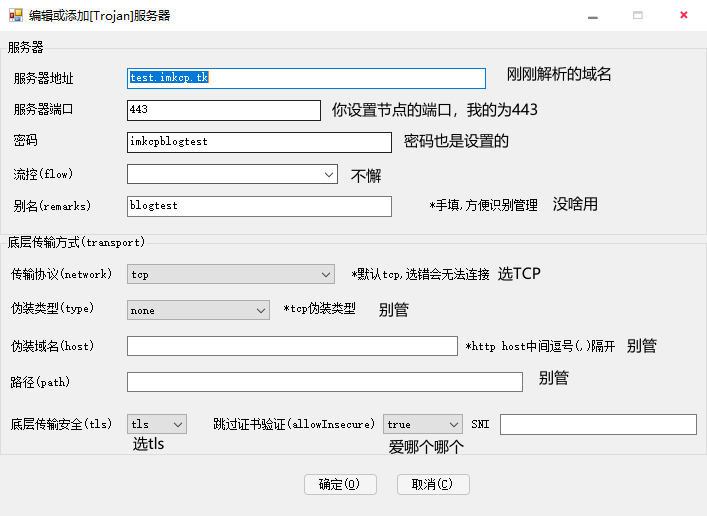This screenshot has height=516, width=707.
Task: Click the SNI text input field
Action: point(597,425)
